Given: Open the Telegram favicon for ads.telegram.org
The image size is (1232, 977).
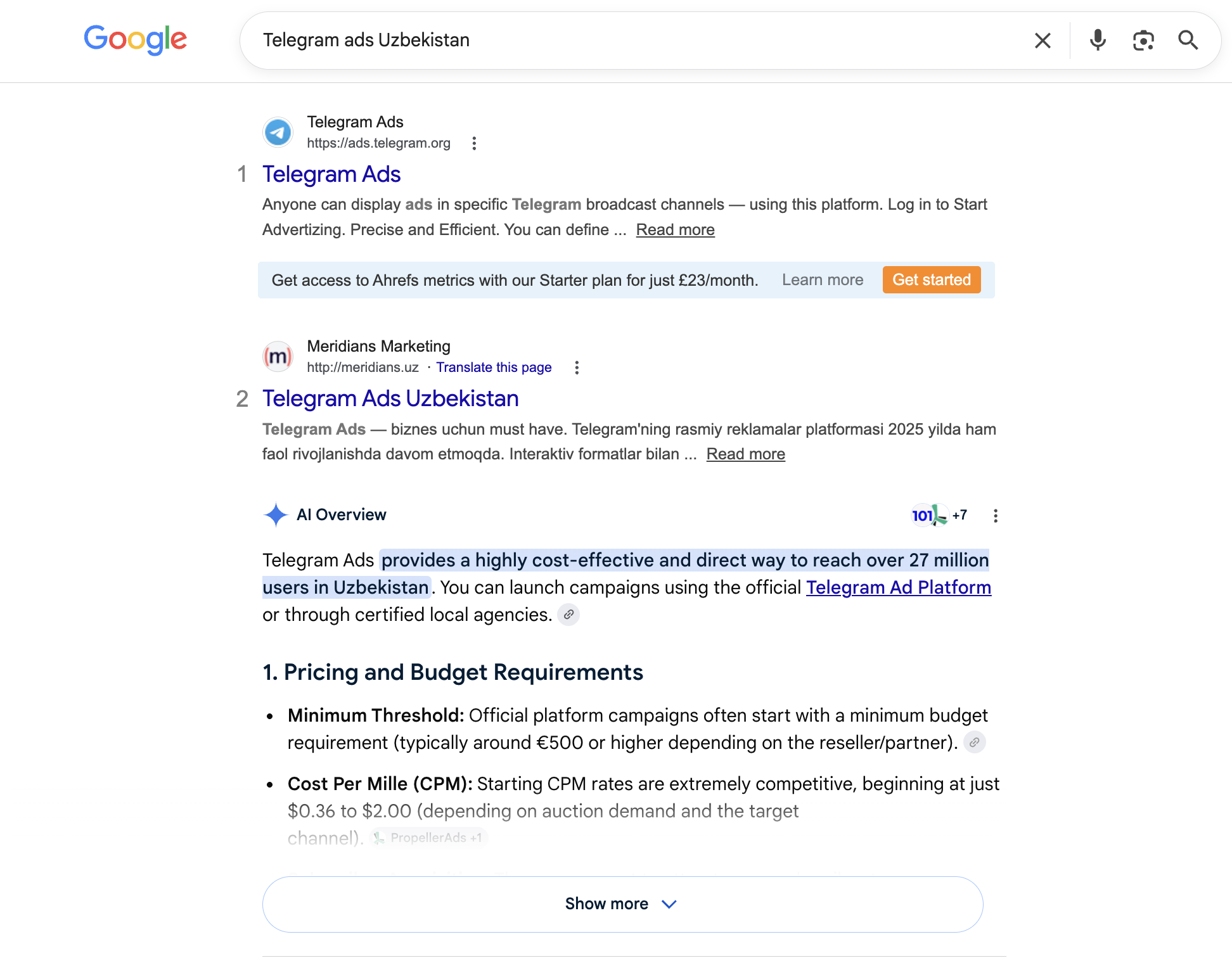Looking at the screenshot, I should click(278, 132).
